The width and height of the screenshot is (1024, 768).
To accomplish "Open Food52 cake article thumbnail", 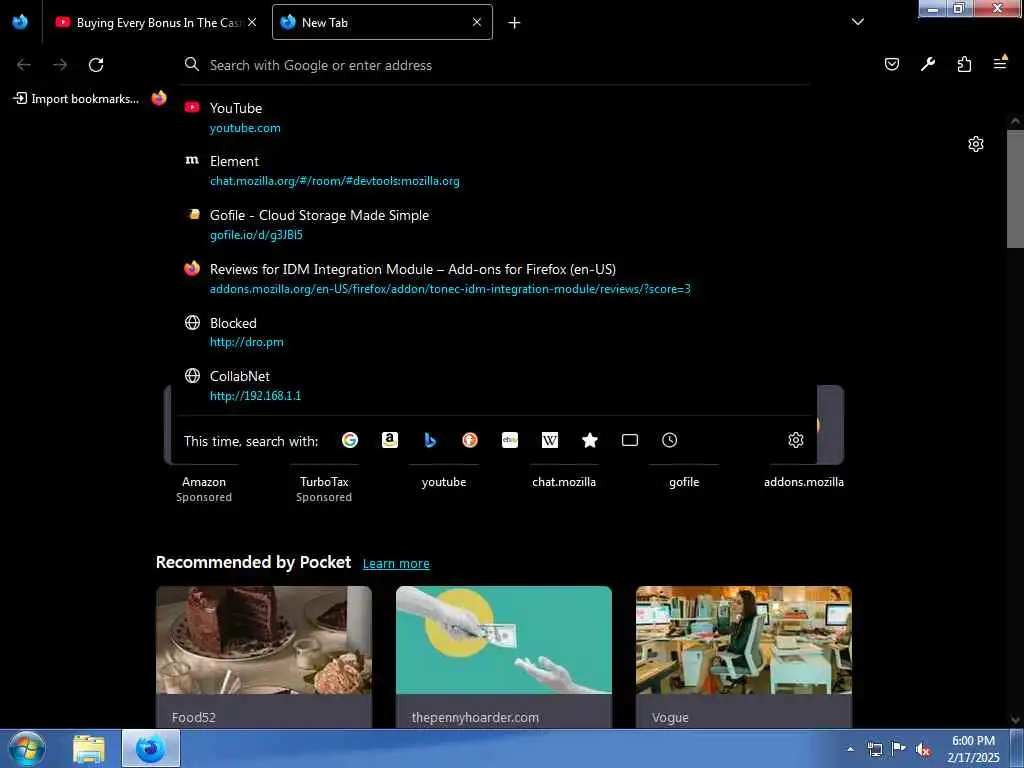I will 264,640.
